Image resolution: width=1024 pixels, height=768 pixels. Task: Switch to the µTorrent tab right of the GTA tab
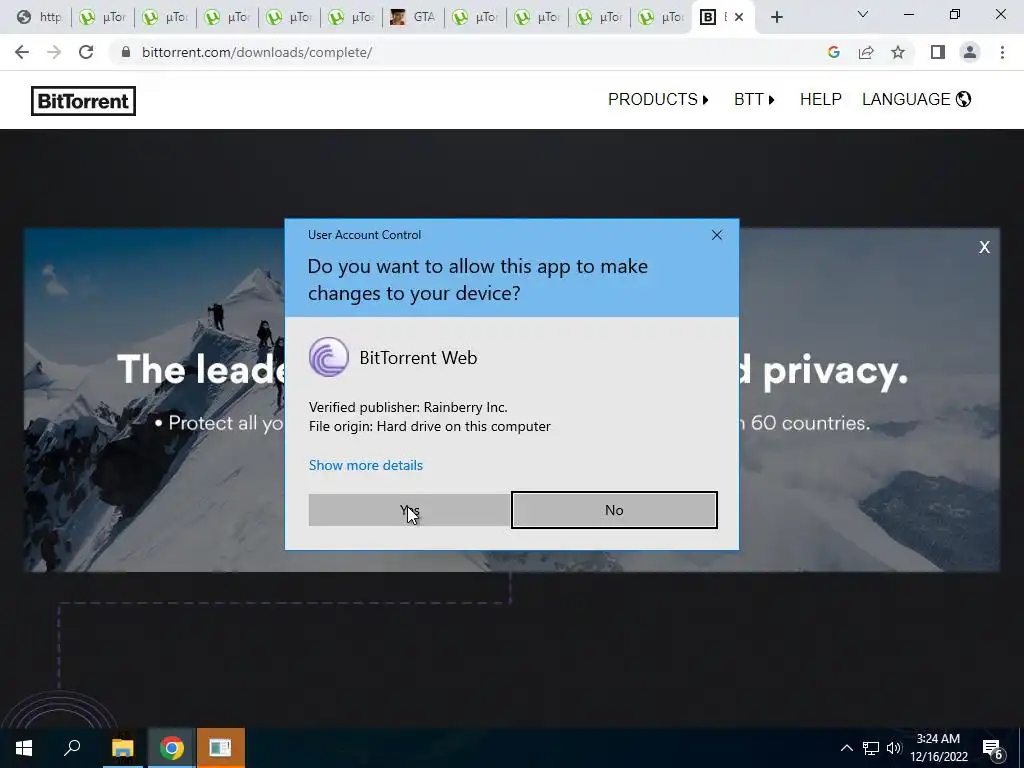pos(475,17)
